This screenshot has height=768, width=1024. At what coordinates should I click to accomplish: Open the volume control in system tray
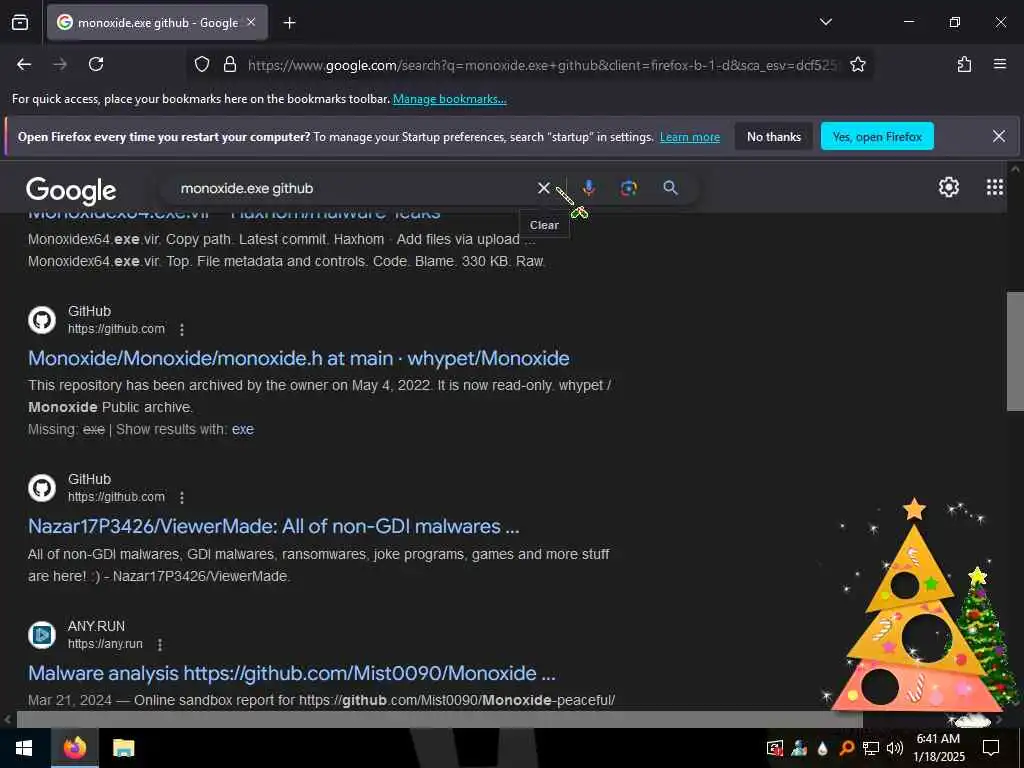[895, 748]
